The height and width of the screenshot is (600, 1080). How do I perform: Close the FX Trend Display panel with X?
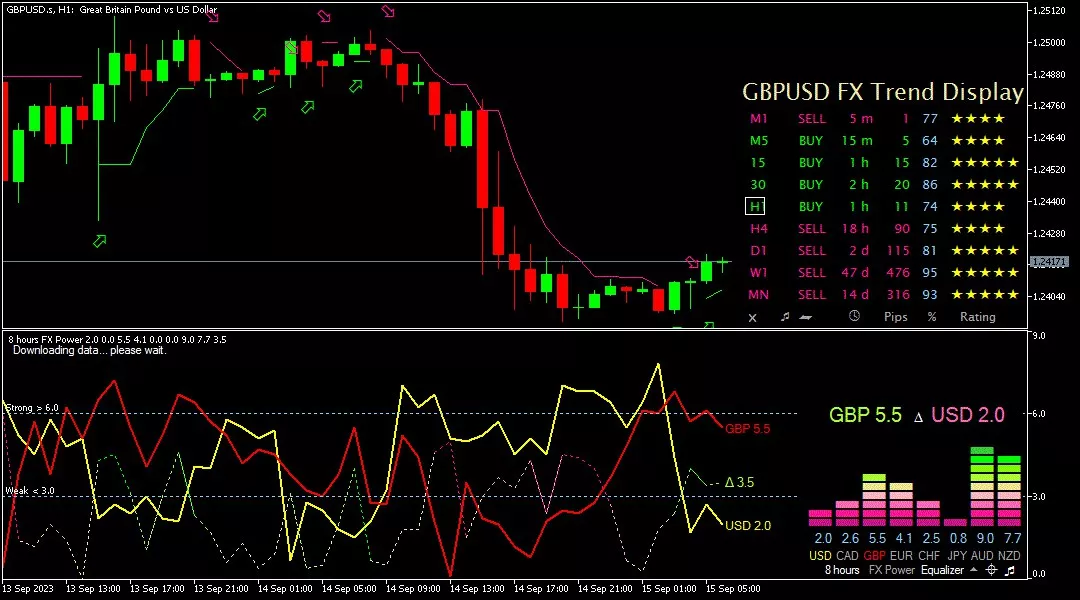(x=752, y=318)
